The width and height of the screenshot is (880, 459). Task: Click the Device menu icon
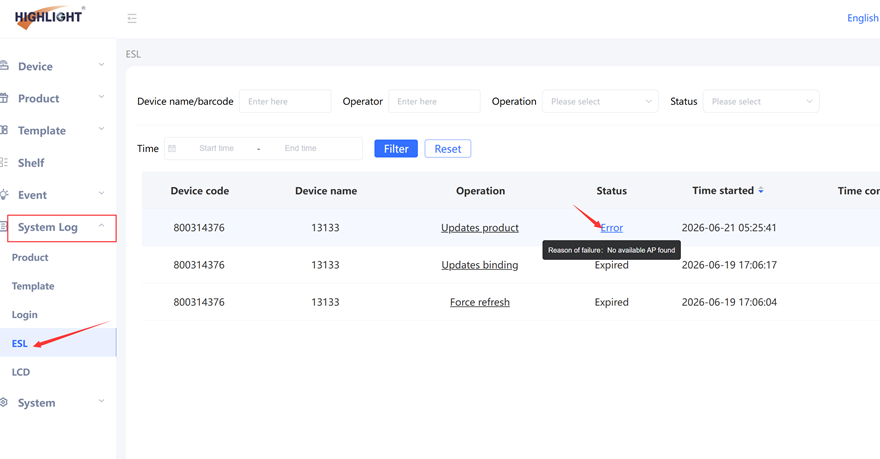tap(4, 66)
